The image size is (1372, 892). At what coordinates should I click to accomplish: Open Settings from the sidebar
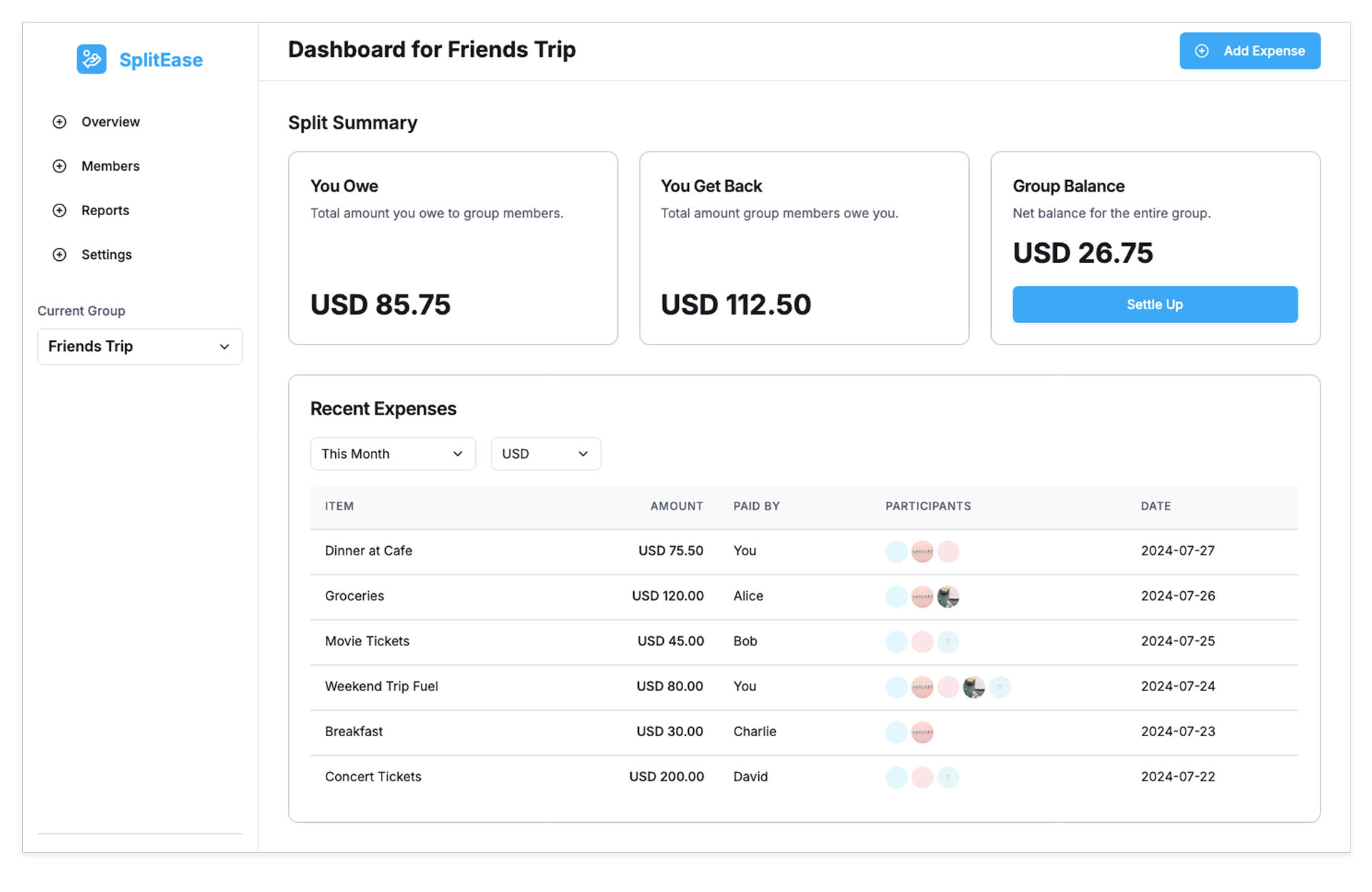(106, 254)
